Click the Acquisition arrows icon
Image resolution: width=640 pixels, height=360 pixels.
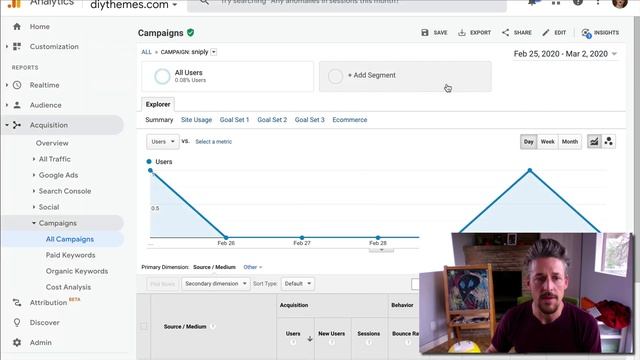click(17, 125)
